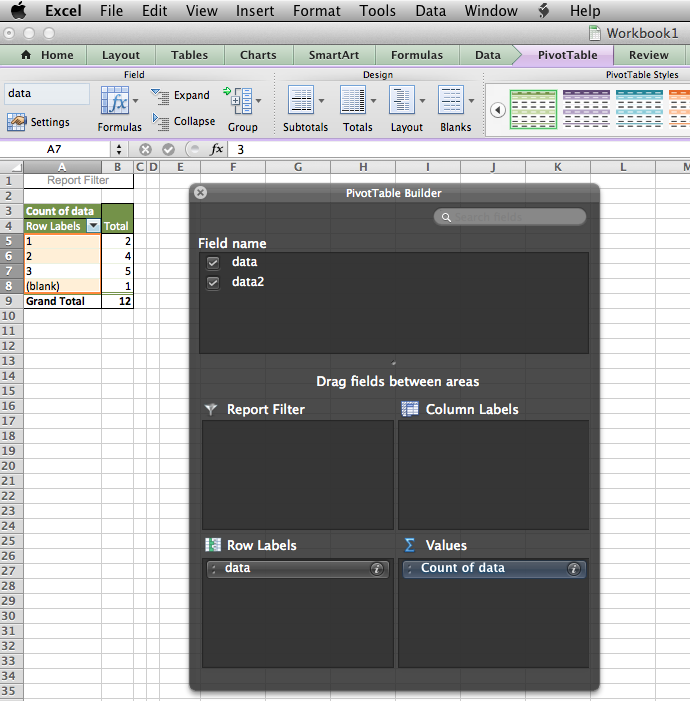Click the Group icon
690x701 pixels.
point(238,101)
